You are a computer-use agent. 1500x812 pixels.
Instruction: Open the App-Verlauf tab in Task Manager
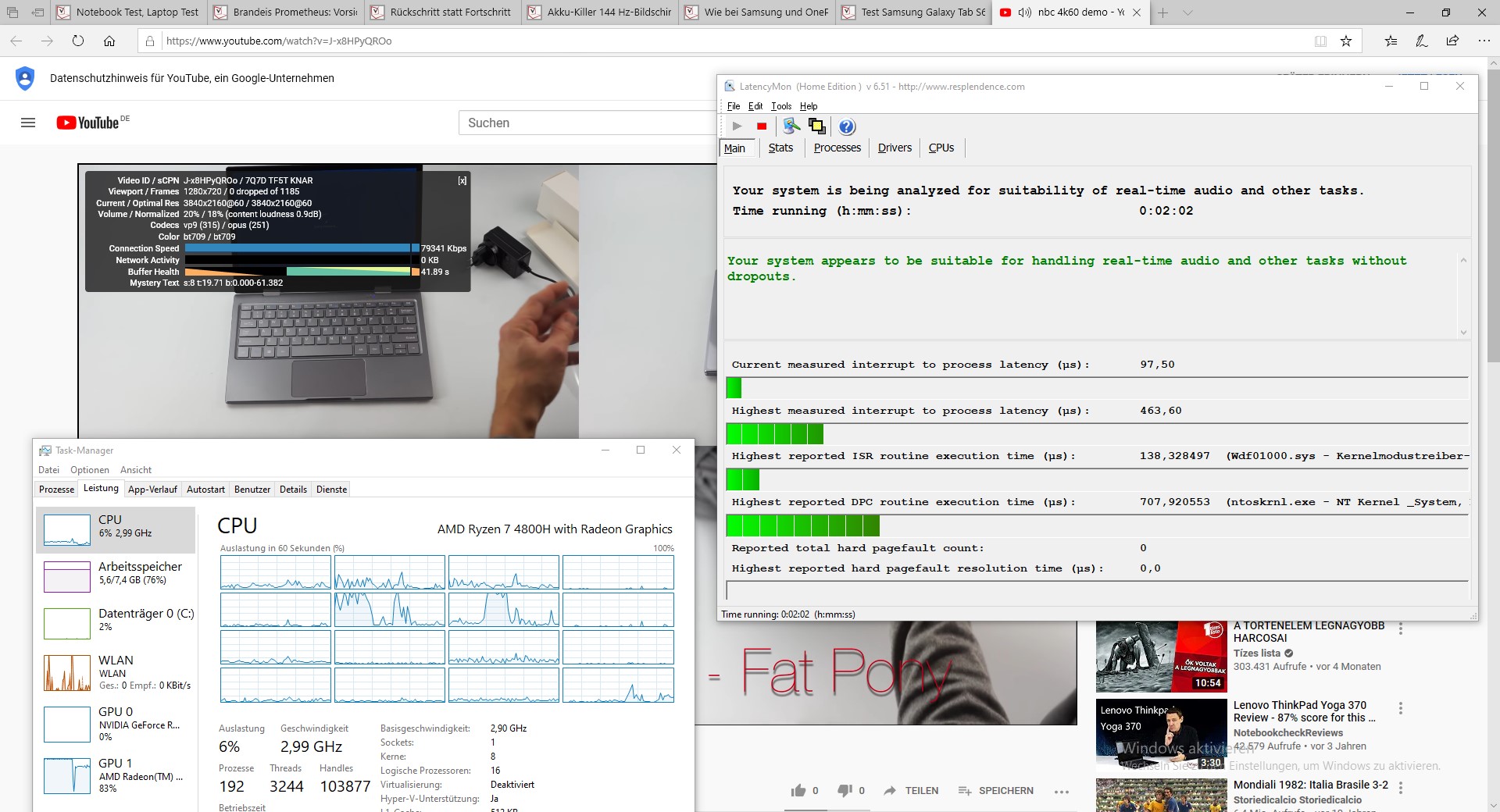pos(153,490)
